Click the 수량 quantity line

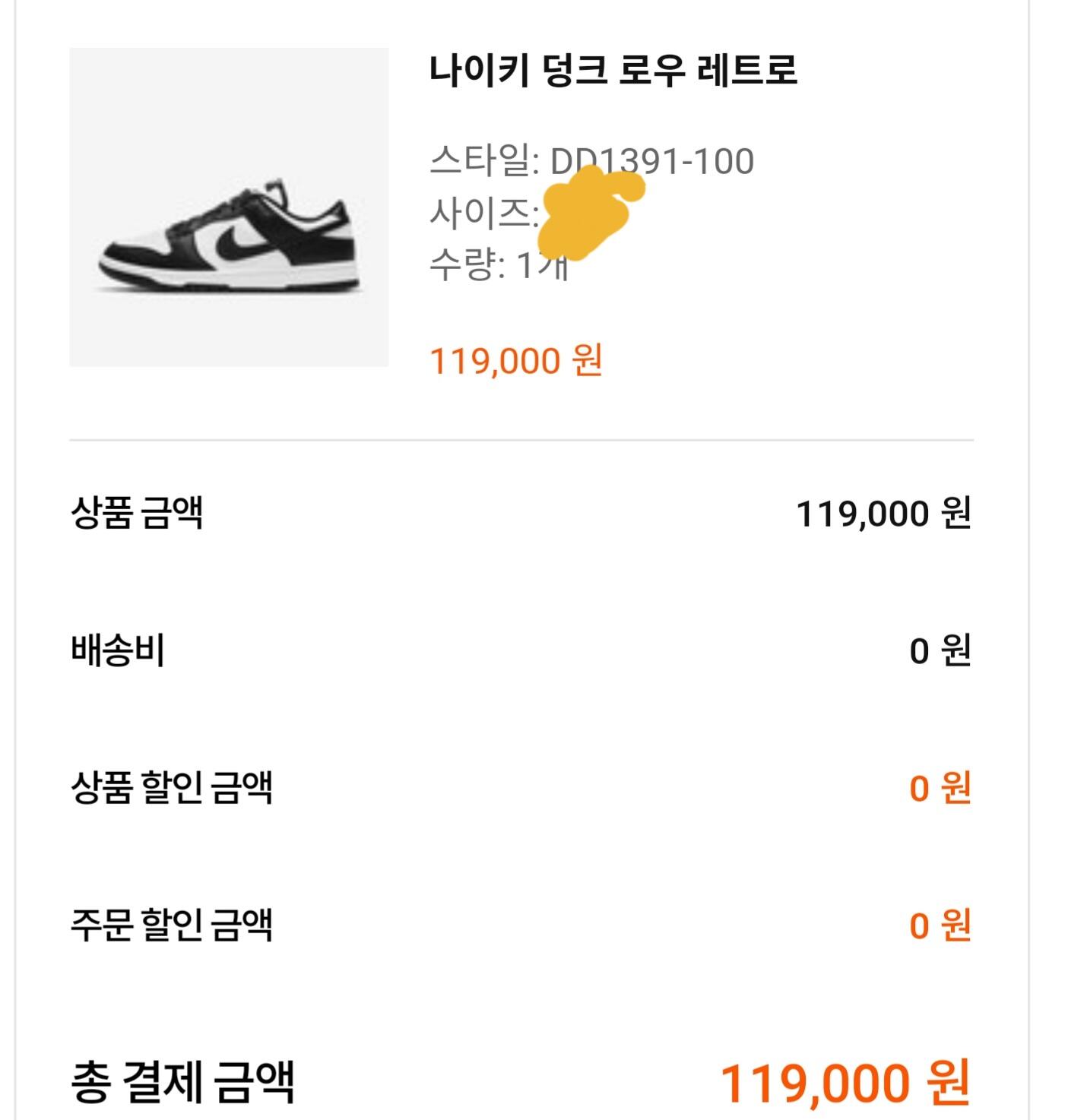[x=498, y=265]
